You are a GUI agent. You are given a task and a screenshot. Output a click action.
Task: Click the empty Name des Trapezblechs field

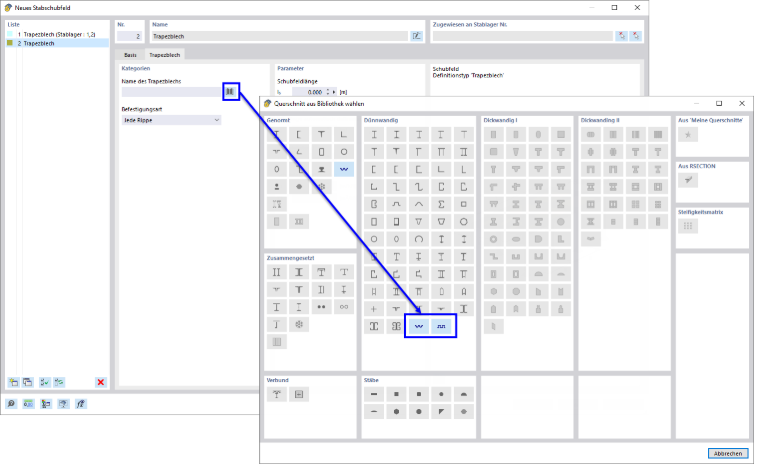click(171, 92)
